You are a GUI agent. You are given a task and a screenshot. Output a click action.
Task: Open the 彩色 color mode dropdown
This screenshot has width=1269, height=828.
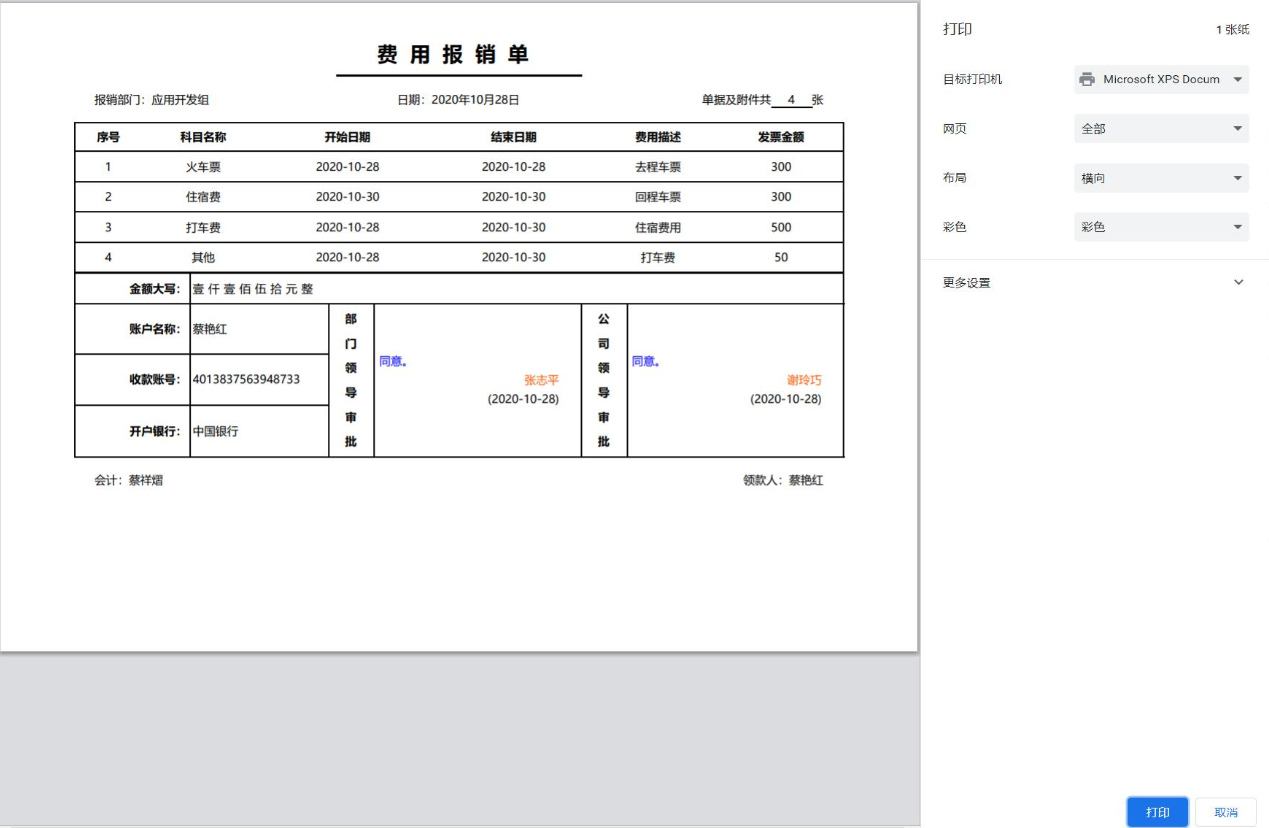[1161, 227]
